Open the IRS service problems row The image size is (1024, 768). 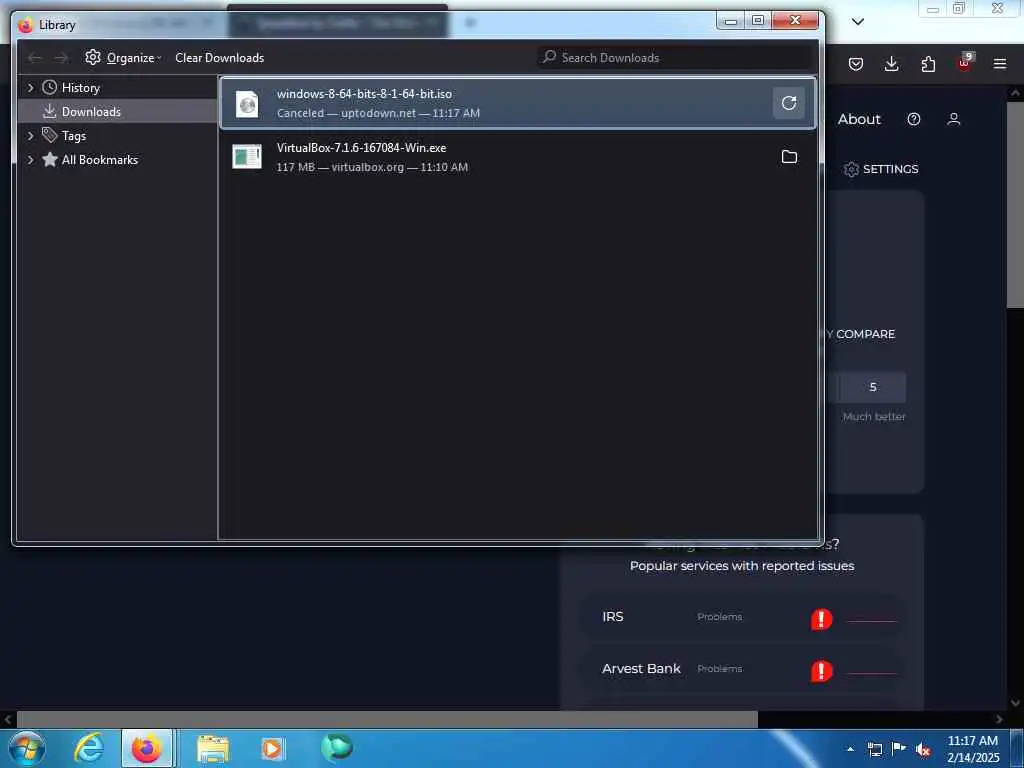(742, 617)
